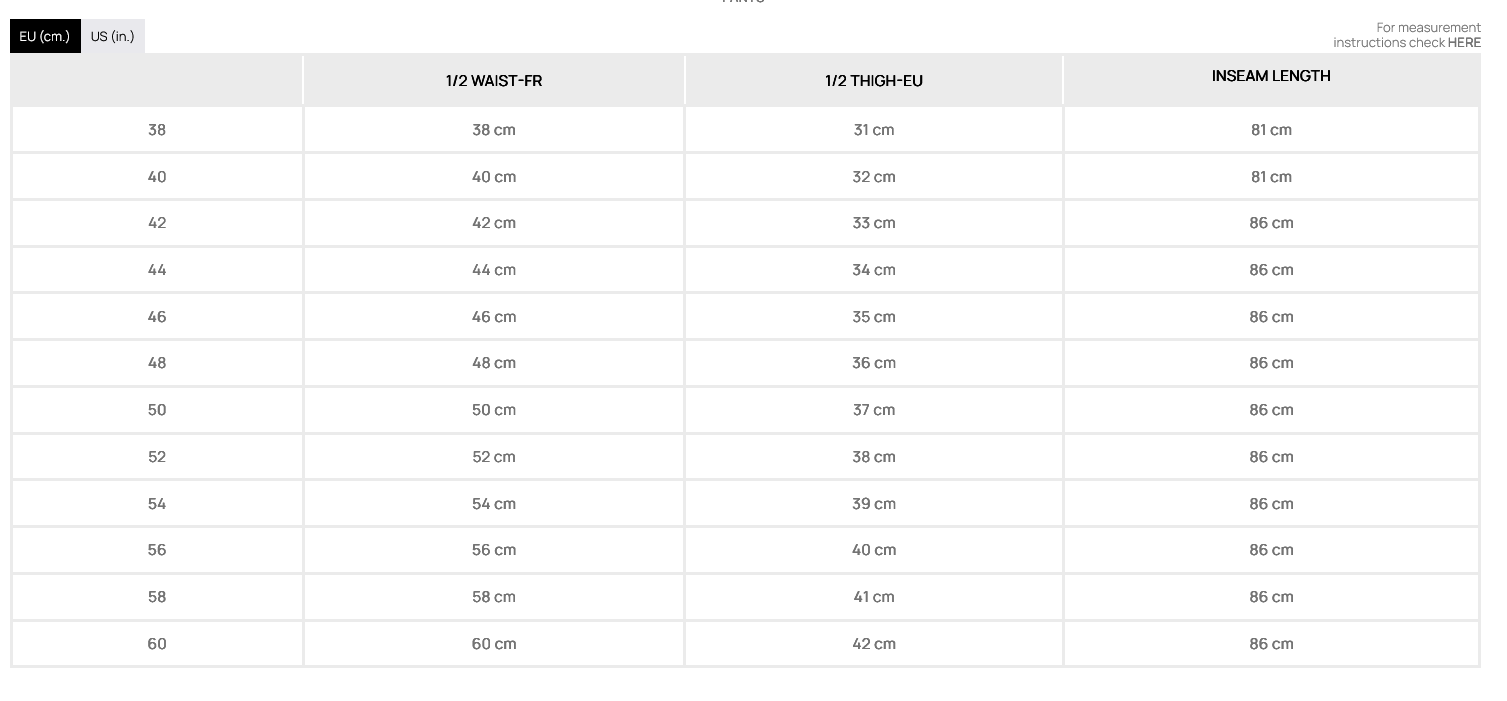Select size 58 row label
Screen dimensions: 1507x701
(157, 597)
